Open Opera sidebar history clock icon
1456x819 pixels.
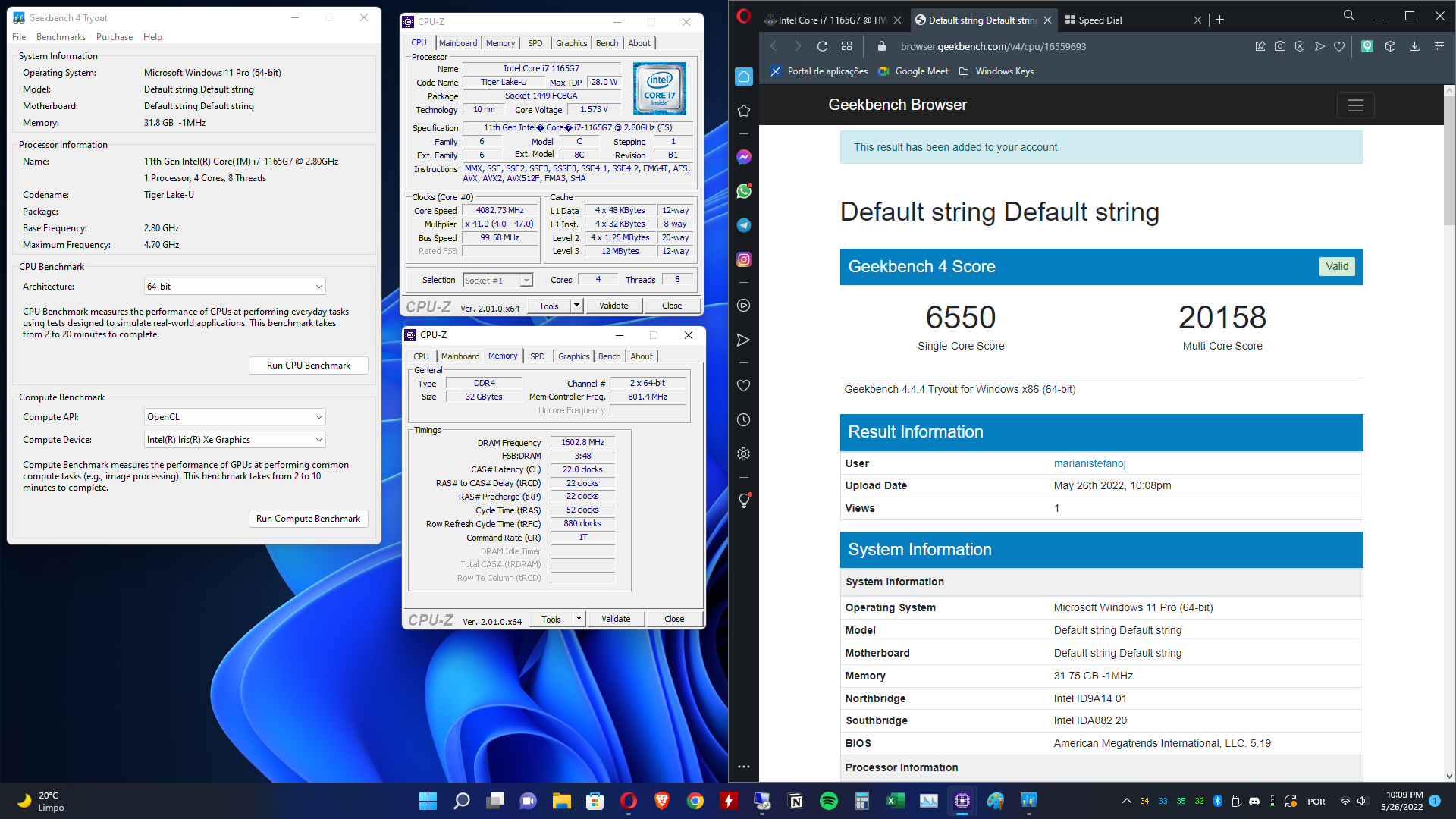(744, 419)
